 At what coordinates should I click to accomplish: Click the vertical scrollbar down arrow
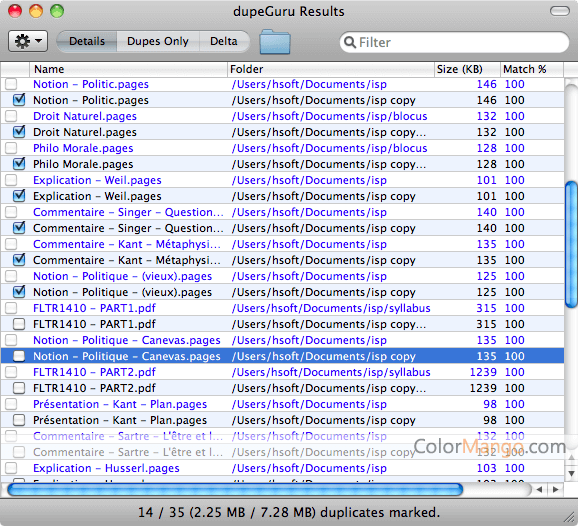pyautogui.click(x=571, y=473)
